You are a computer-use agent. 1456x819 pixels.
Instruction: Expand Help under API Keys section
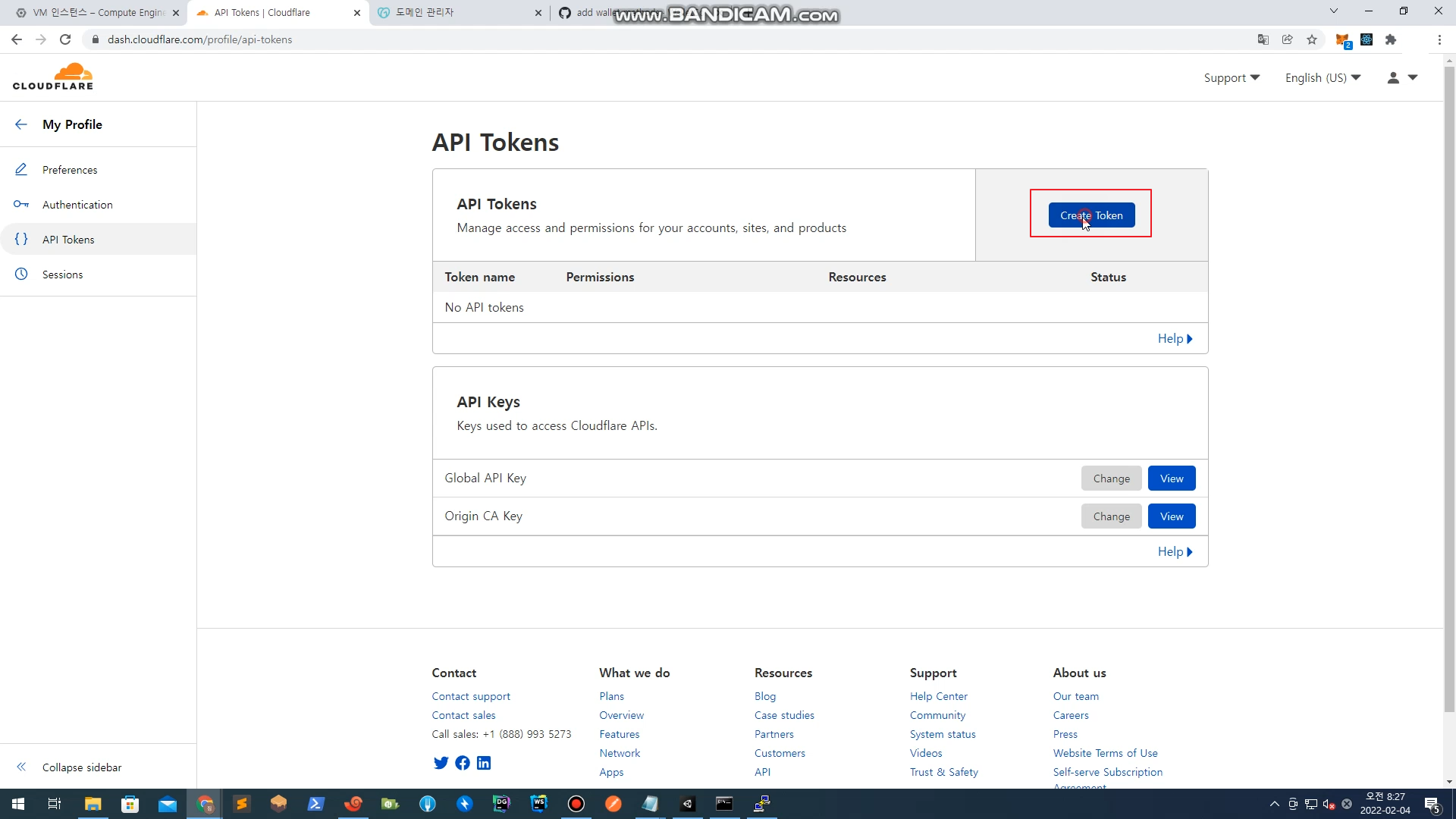1175,551
